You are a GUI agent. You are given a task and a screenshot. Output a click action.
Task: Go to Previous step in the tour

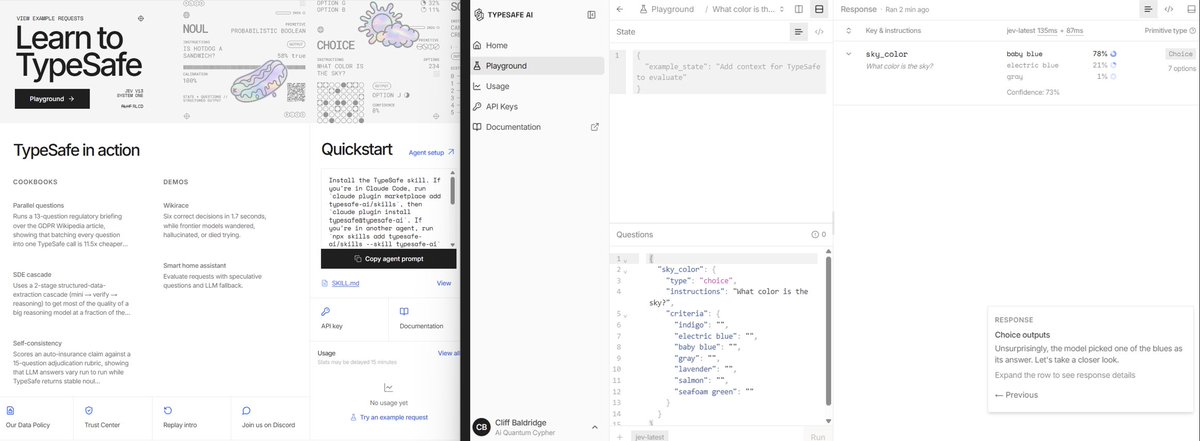(x=1016, y=395)
